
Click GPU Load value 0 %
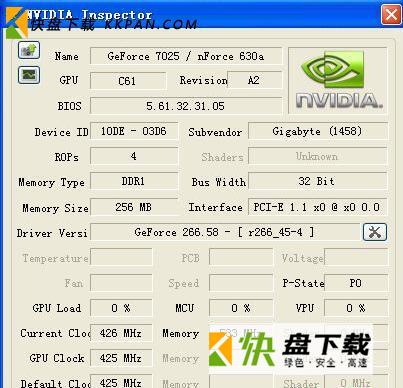pyautogui.click(x=121, y=308)
